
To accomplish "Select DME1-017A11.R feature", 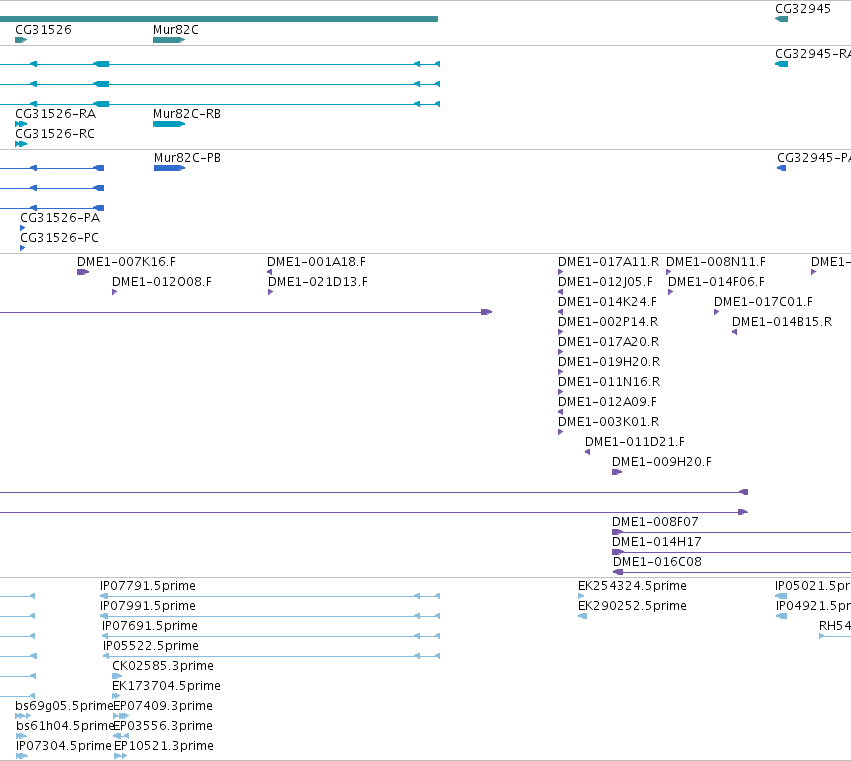I will [561, 272].
